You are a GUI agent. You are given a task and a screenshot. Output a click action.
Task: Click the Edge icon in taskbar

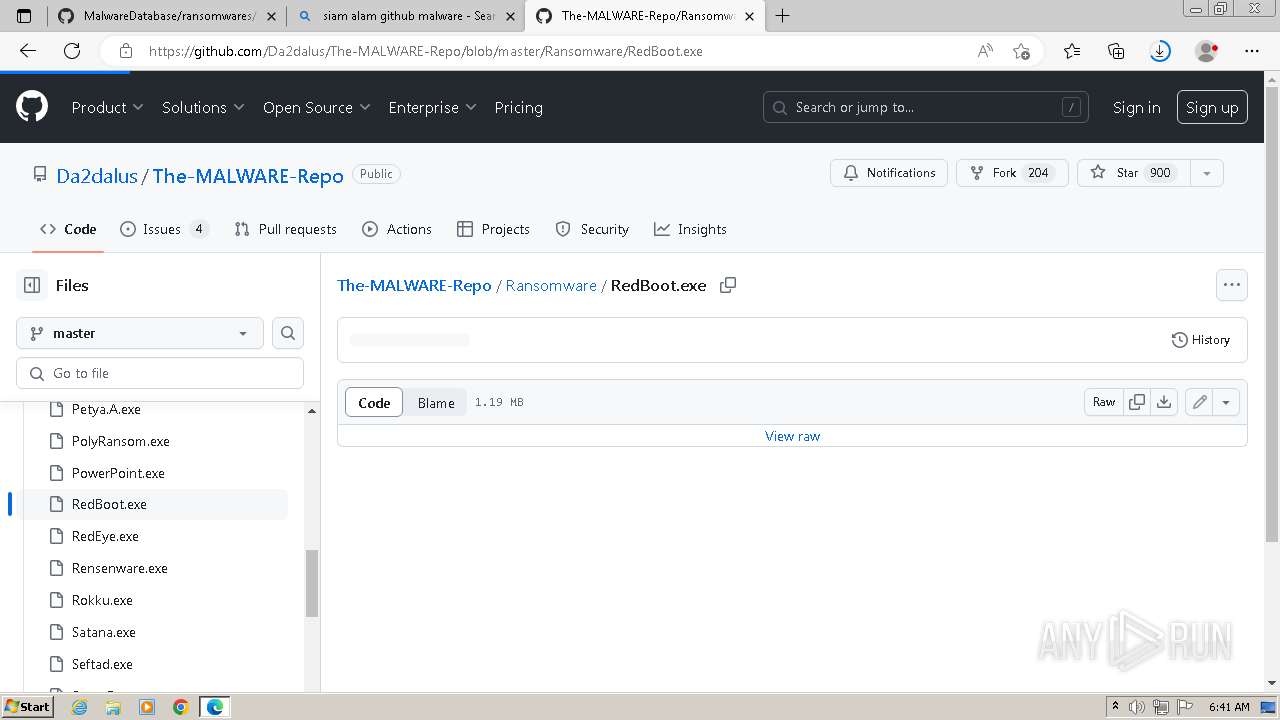pos(214,707)
